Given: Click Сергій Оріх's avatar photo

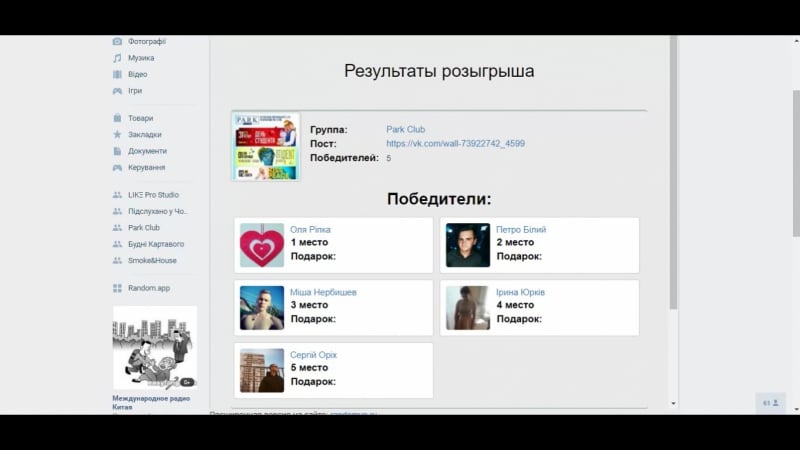Looking at the screenshot, I should [262, 370].
